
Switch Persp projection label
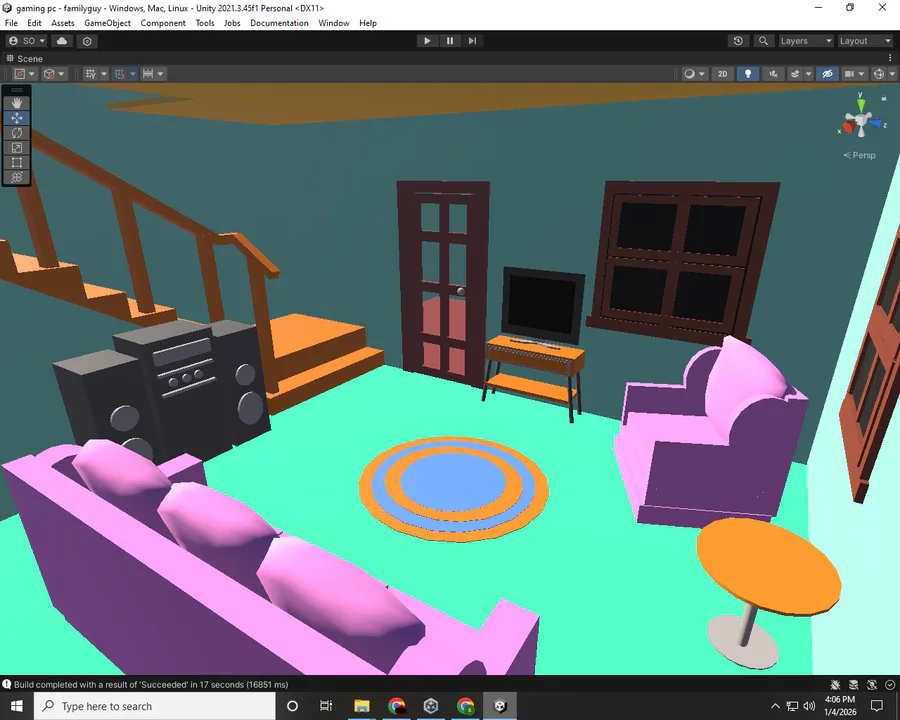coord(859,155)
